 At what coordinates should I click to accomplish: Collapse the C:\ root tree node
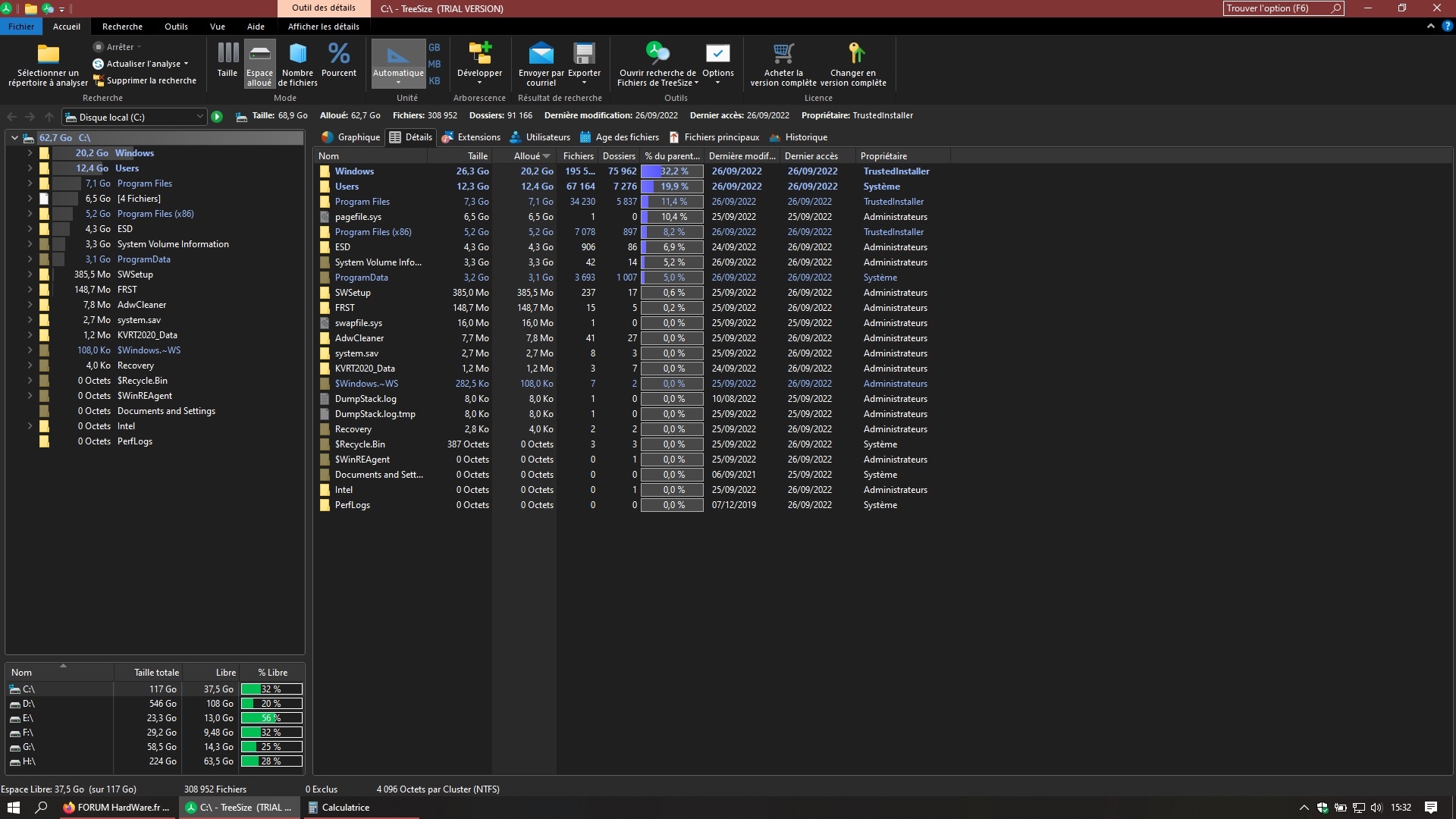pyautogui.click(x=14, y=138)
